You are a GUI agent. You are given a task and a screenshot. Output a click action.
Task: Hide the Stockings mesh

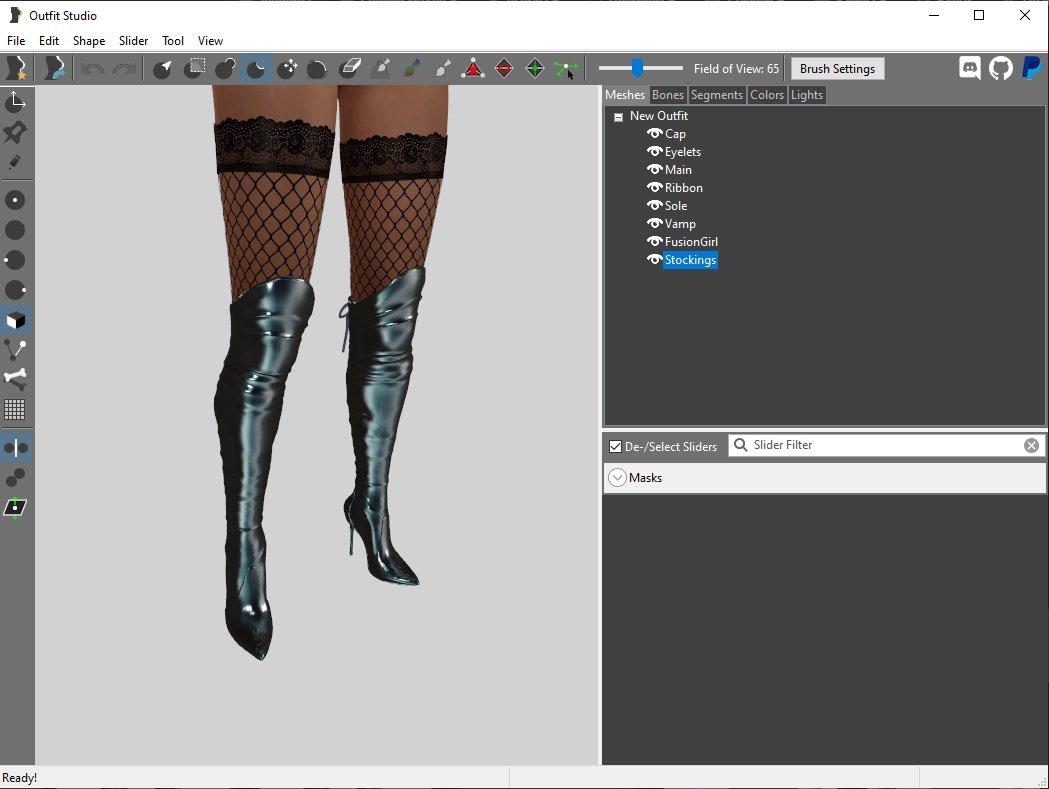pyautogui.click(x=655, y=260)
